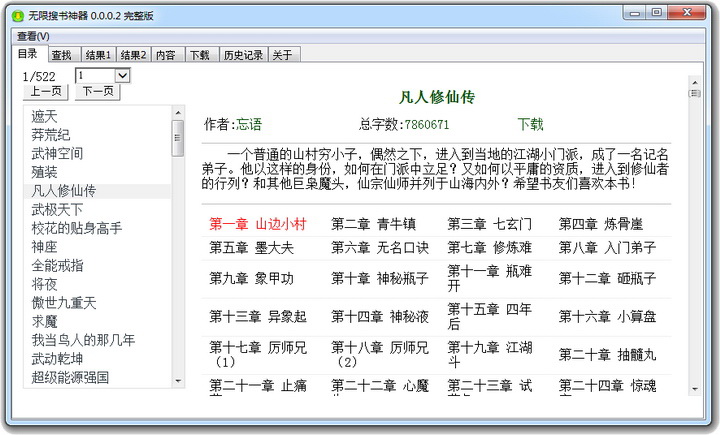Viewport: 720px width, 435px height.
Task: Open chapter 第十九章 江湖斗
Action: point(489,355)
